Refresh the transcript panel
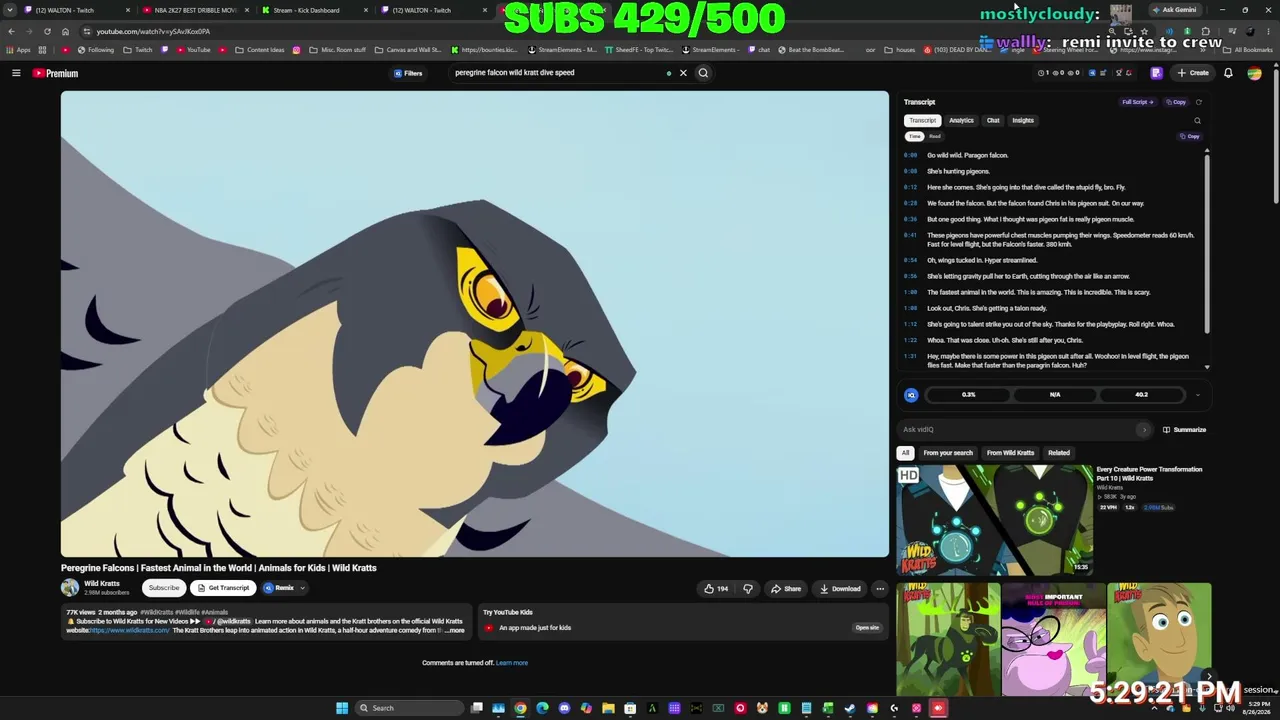Image resolution: width=1280 pixels, height=720 pixels. (x=1198, y=102)
